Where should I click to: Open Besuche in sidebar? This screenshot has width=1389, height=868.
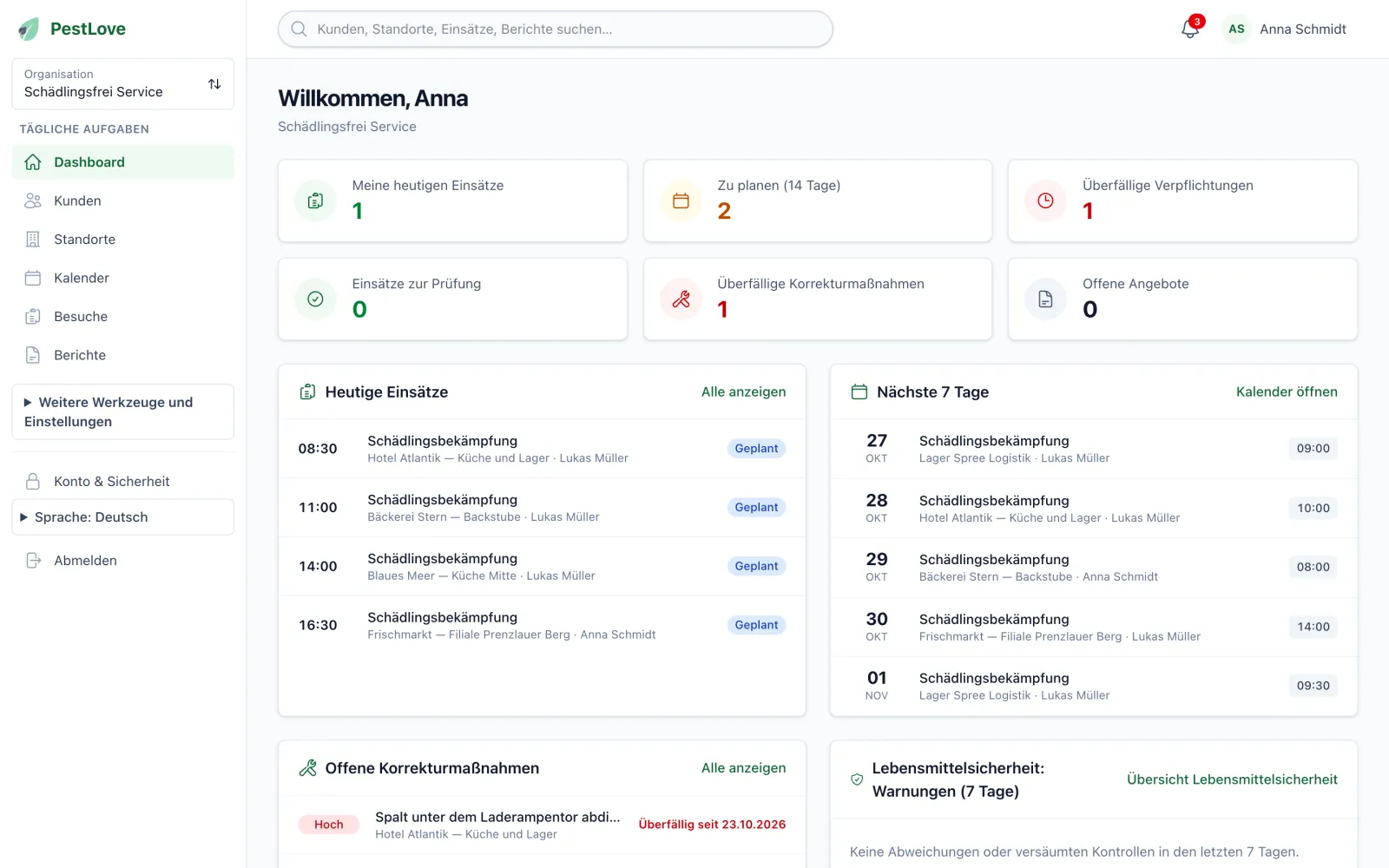123,317
